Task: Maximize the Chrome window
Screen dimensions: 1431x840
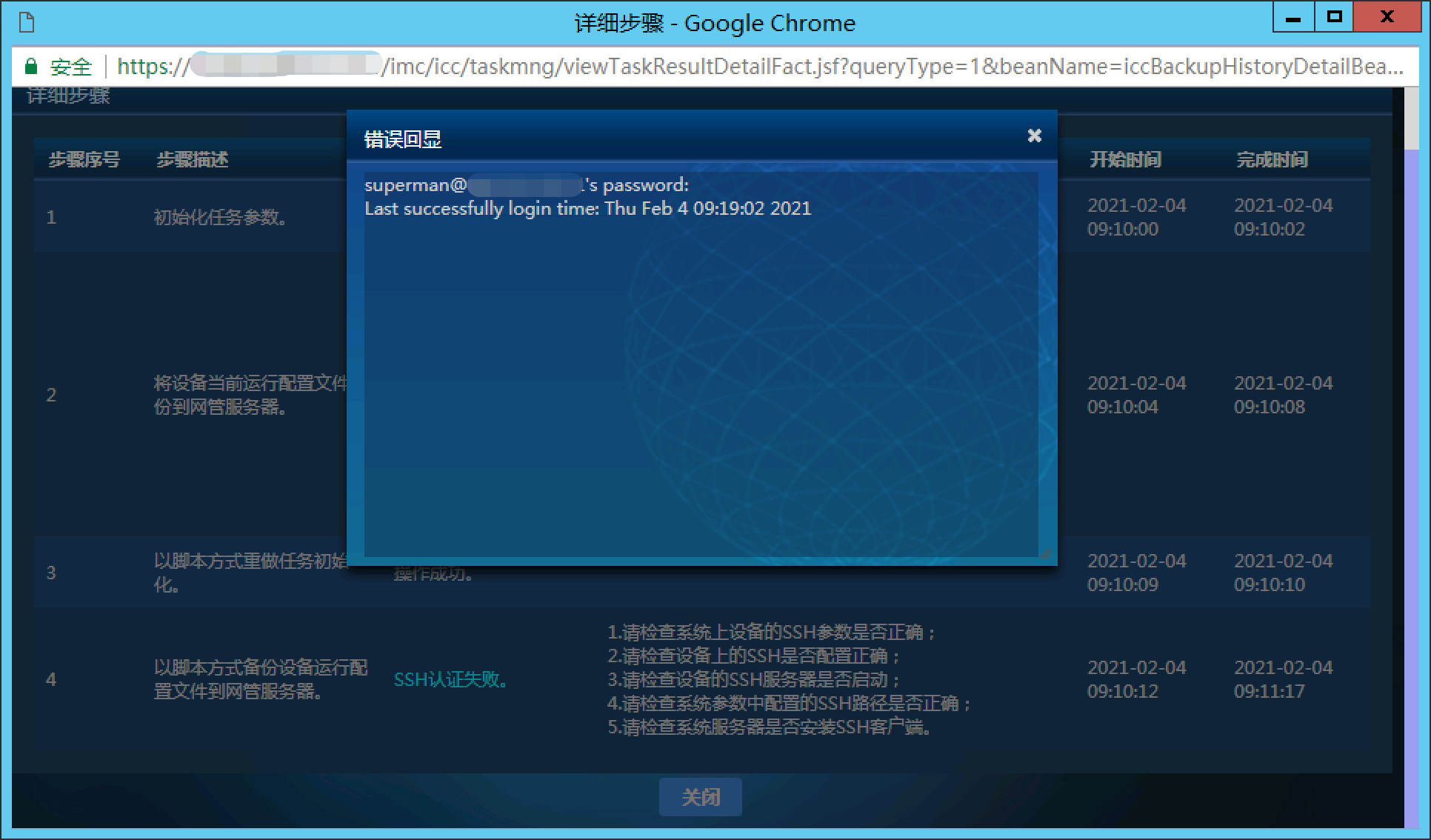Action: pyautogui.click(x=1334, y=18)
